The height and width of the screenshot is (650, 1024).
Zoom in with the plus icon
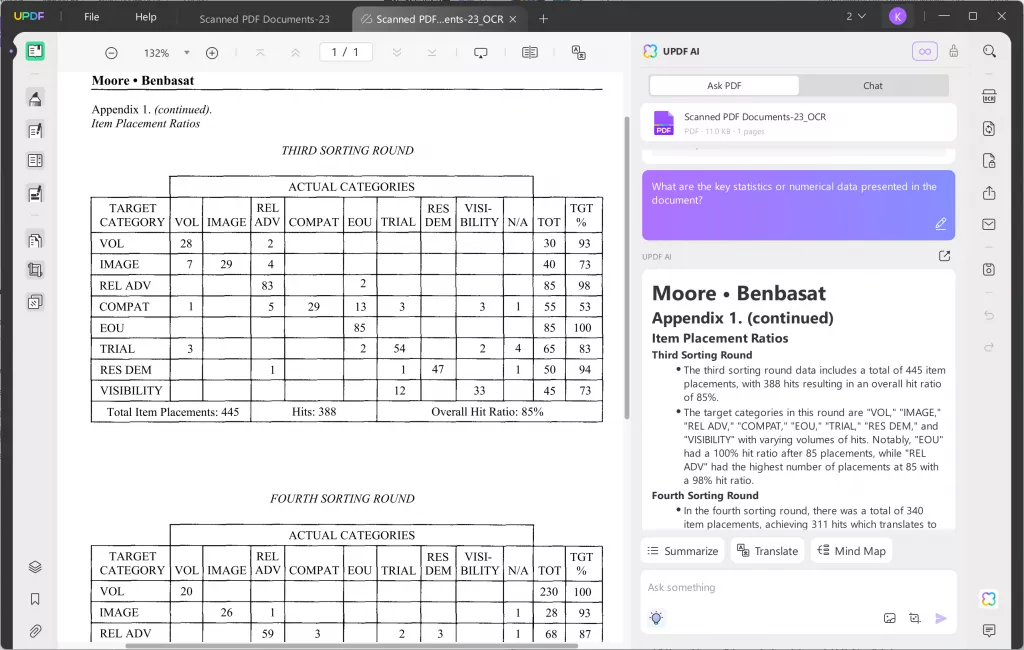pos(212,53)
